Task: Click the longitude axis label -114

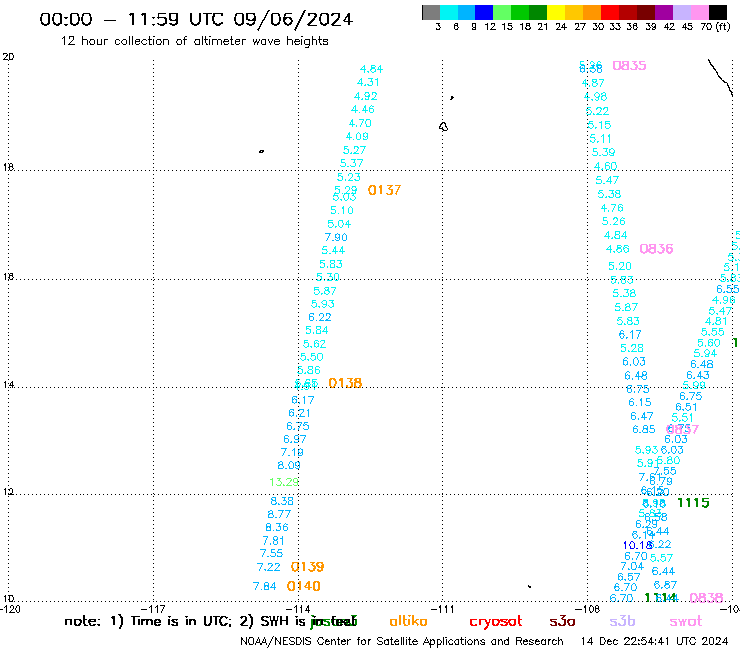Action: pyautogui.click(x=298, y=609)
